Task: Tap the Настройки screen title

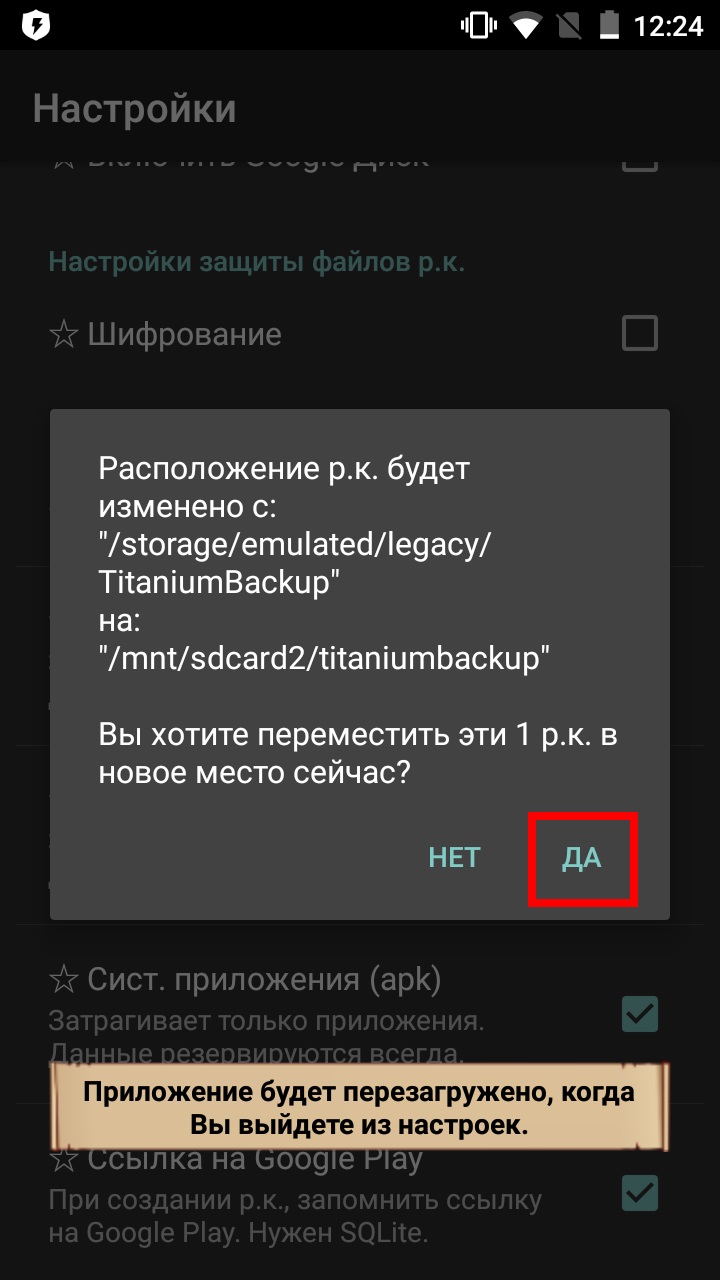Action: [135, 109]
